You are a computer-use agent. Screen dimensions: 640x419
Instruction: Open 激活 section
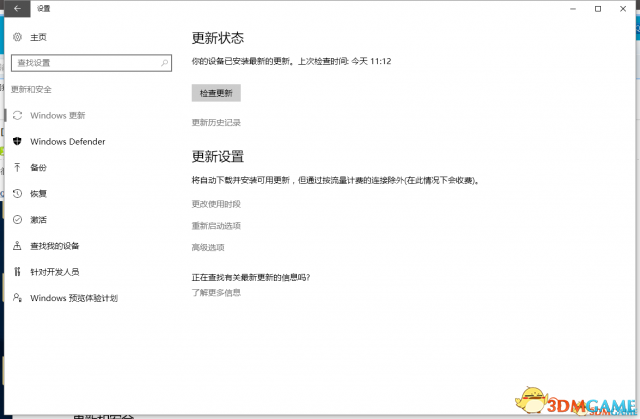click(x=38, y=219)
